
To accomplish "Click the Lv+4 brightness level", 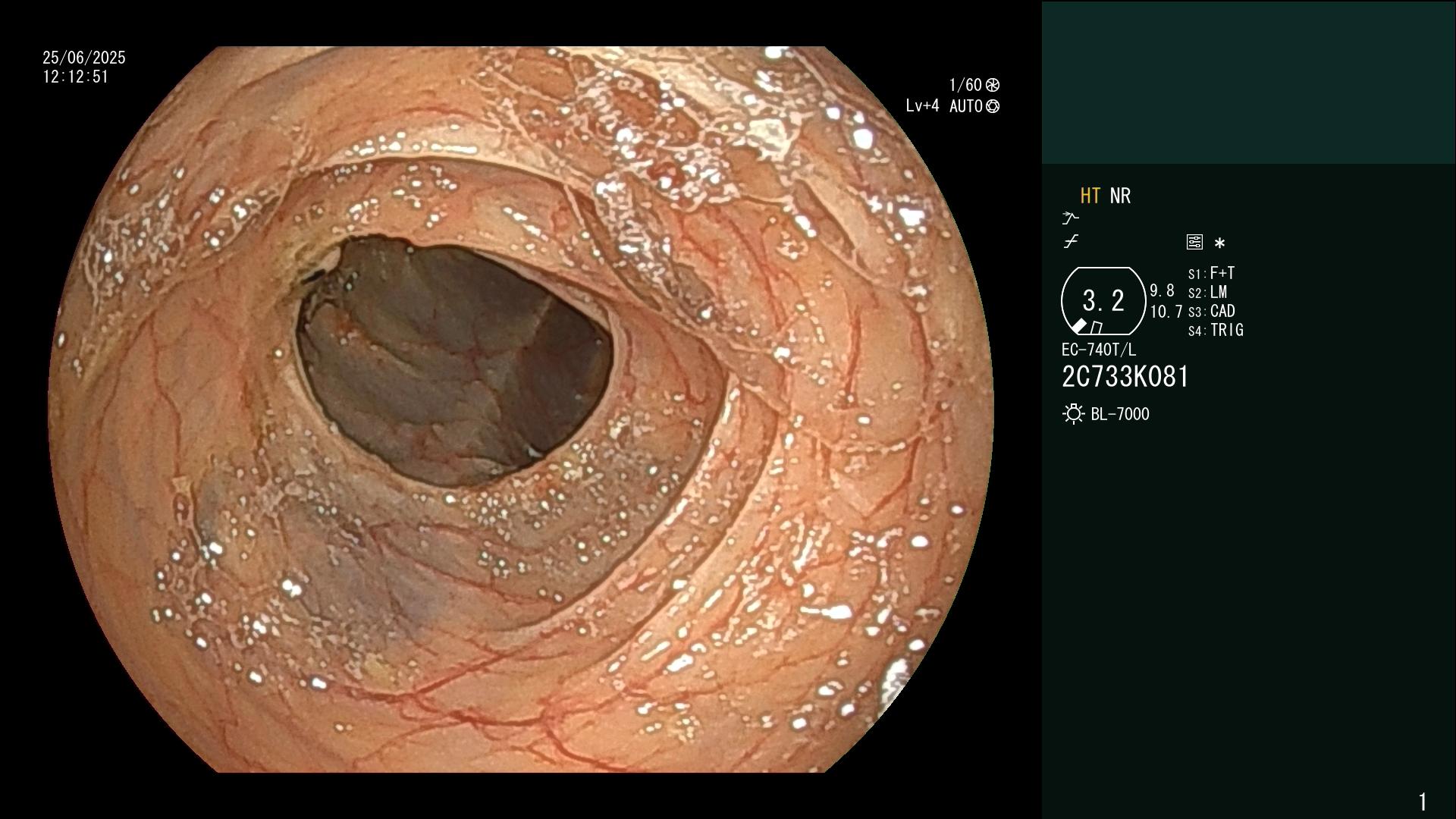I will (922, 106).
